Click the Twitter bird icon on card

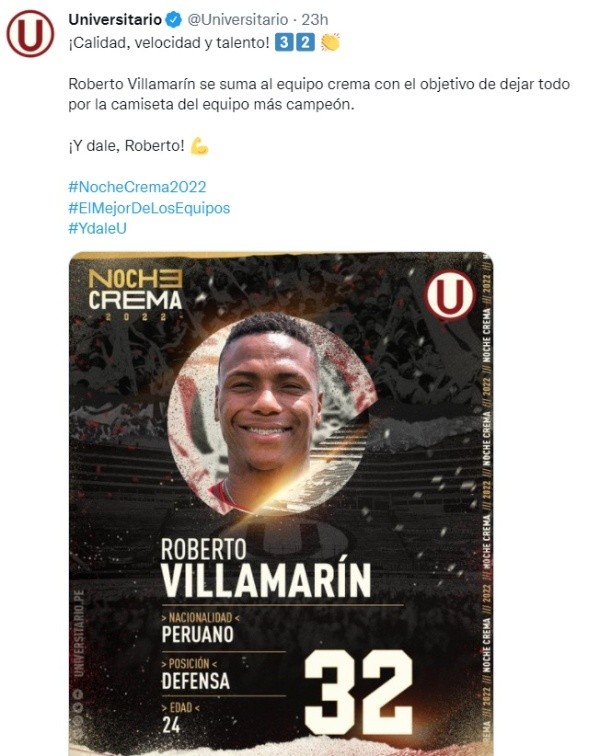pyautogui.click(x=78, y=708)
